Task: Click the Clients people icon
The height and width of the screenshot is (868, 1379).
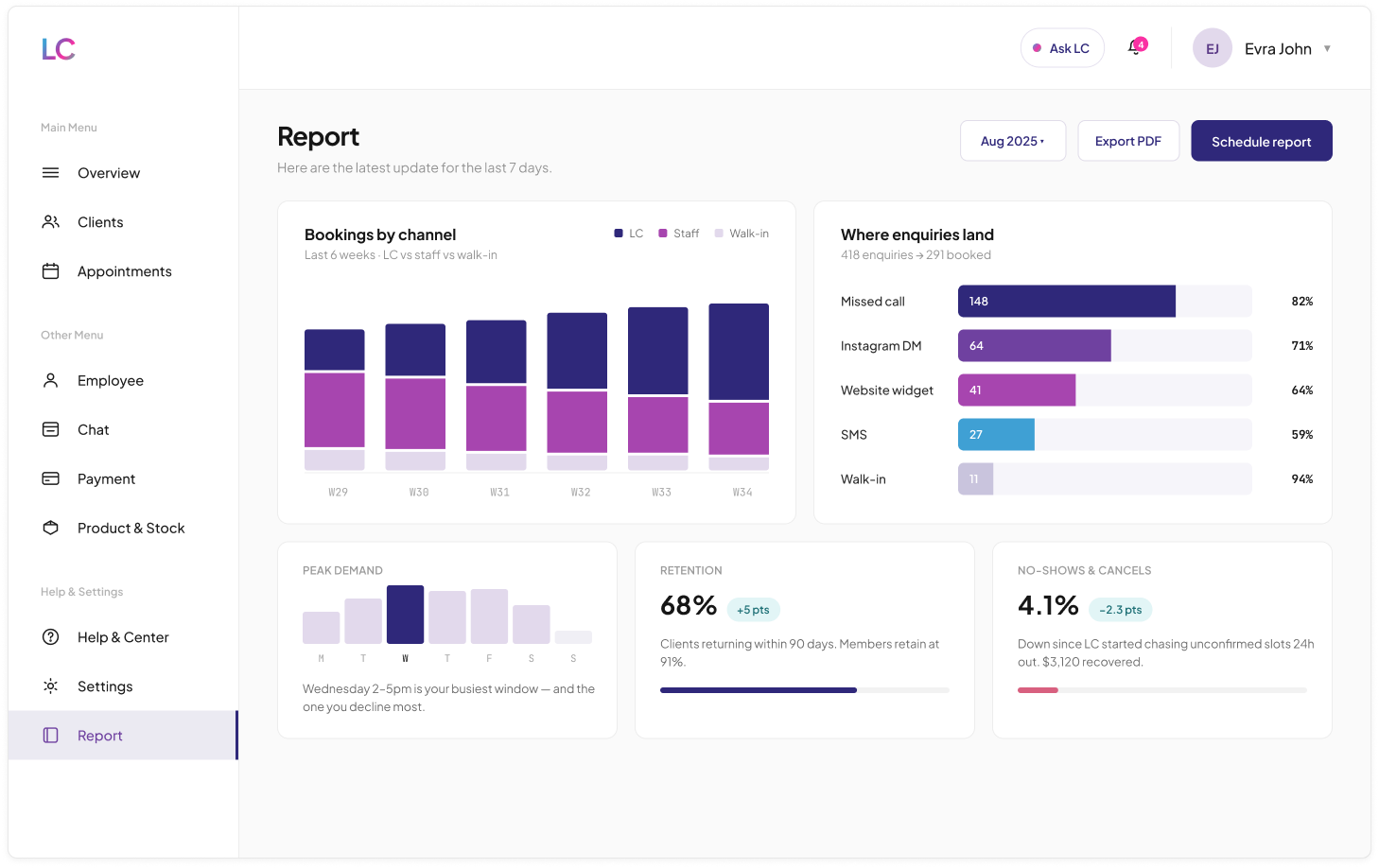Action: click(x=51, y=222)
